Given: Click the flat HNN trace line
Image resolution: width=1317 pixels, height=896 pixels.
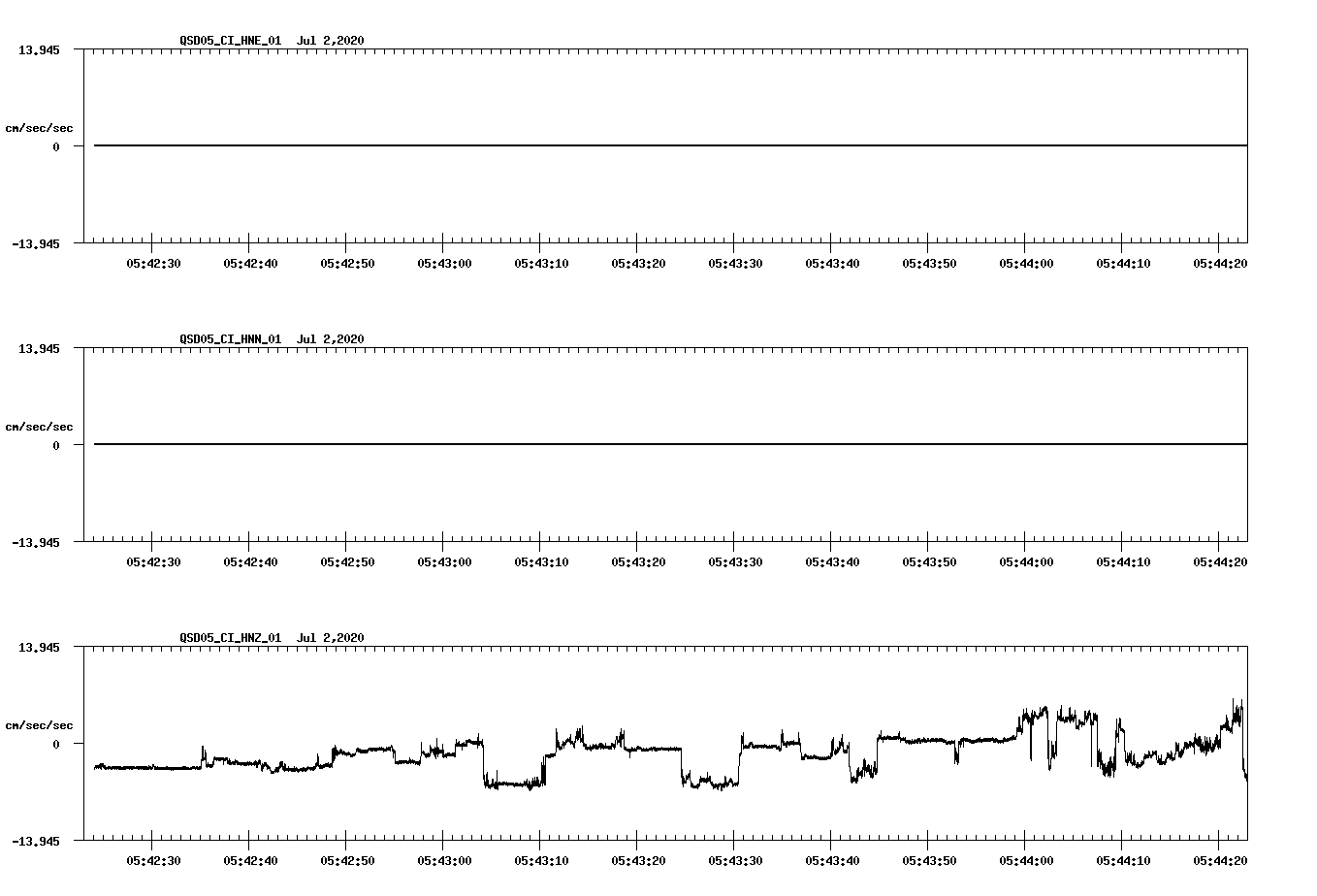Looking at the screenshot, I should [x=670, y=444].
